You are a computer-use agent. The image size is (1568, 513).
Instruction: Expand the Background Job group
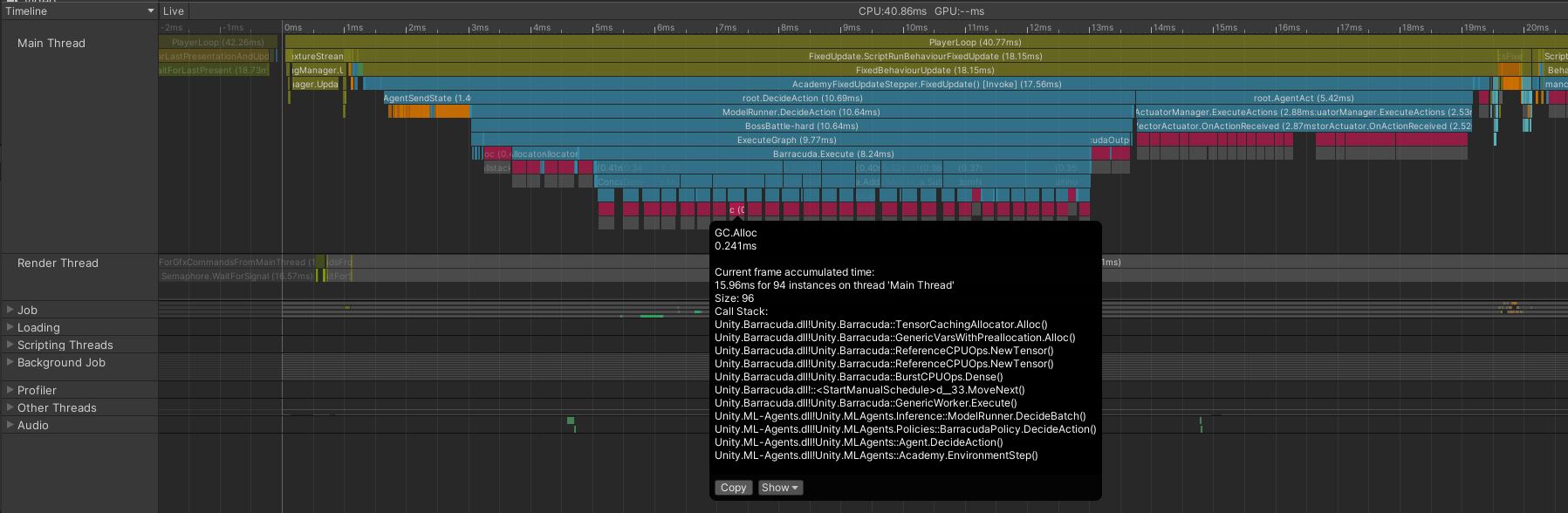(x=10, y=362)
